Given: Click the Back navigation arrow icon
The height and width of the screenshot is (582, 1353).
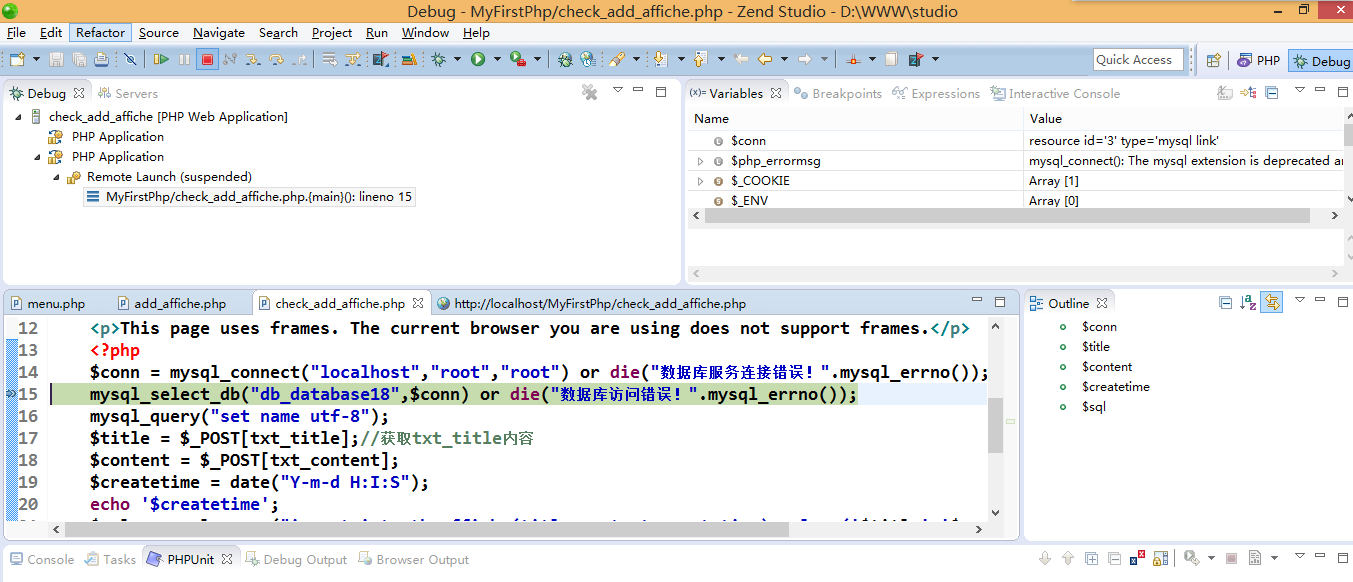Looking at the screenshot, I should tap(765, 60).
